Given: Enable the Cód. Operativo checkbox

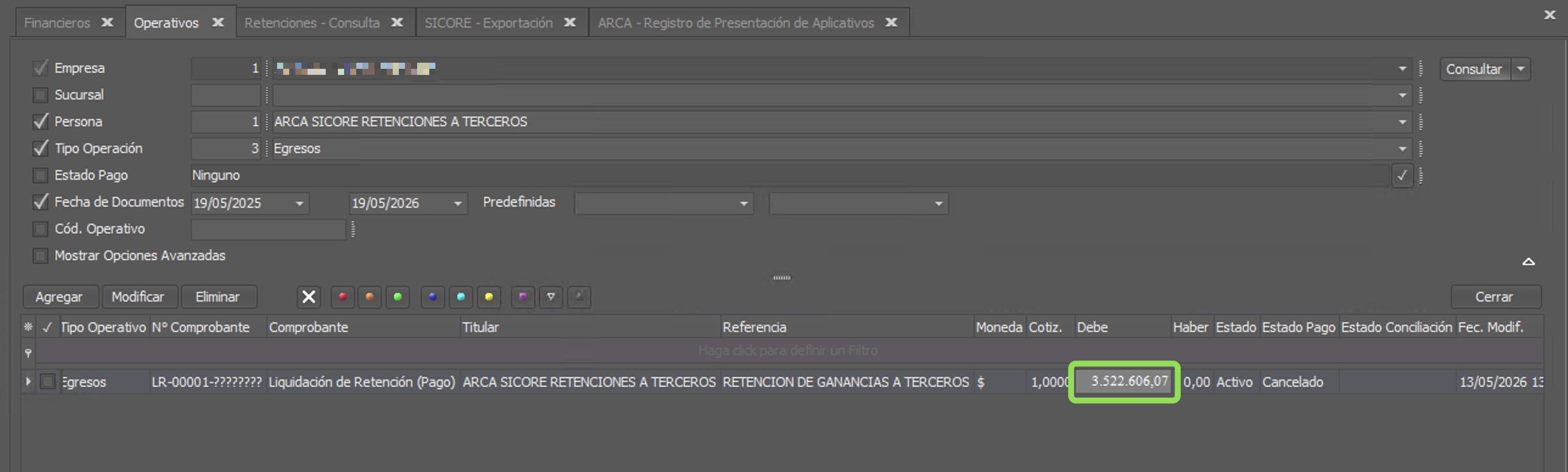Looking at the screenshot, I should pyautogui.click(x=40, y=229).
